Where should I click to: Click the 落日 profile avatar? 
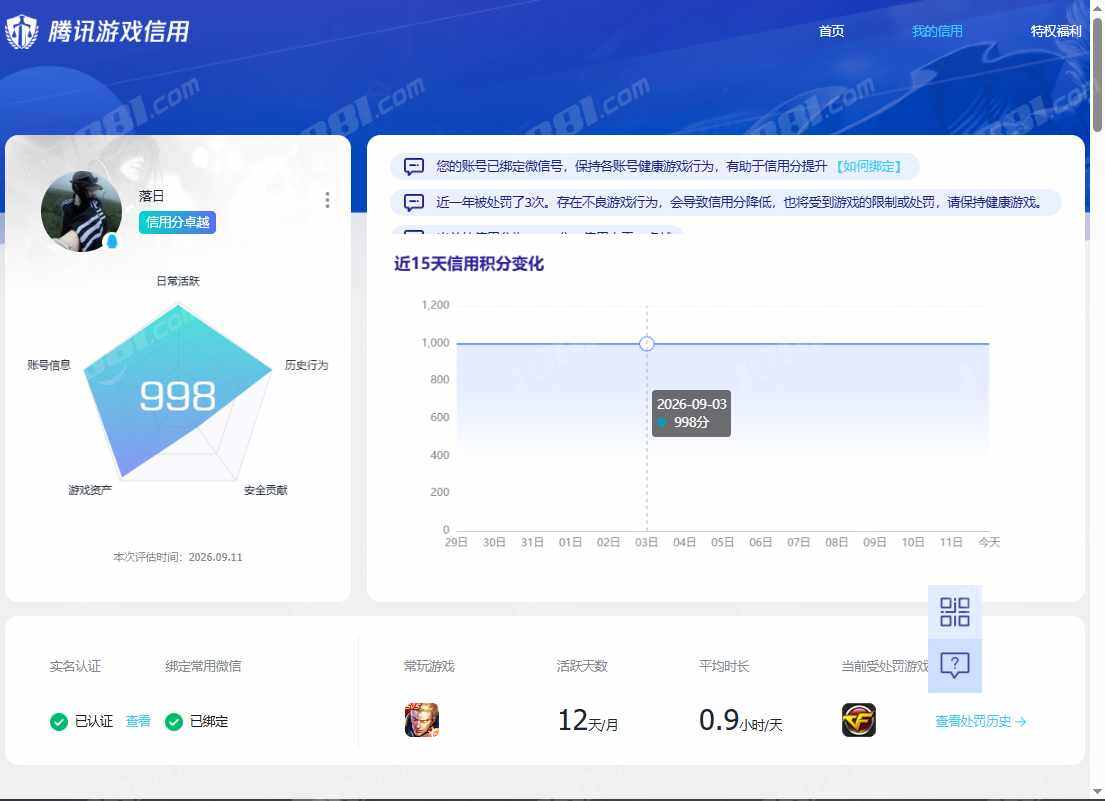pyautogui.click(x=80, y=211)
